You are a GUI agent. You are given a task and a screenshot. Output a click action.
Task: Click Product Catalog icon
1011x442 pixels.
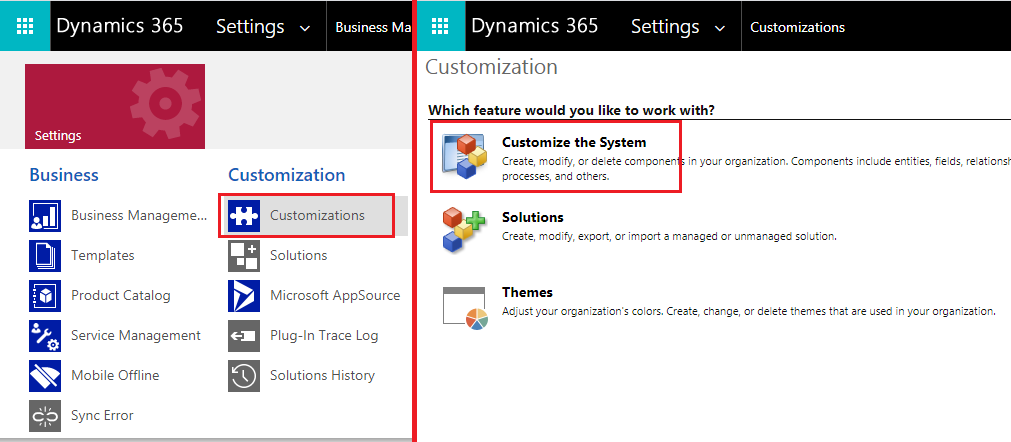[x=45, y=296]
